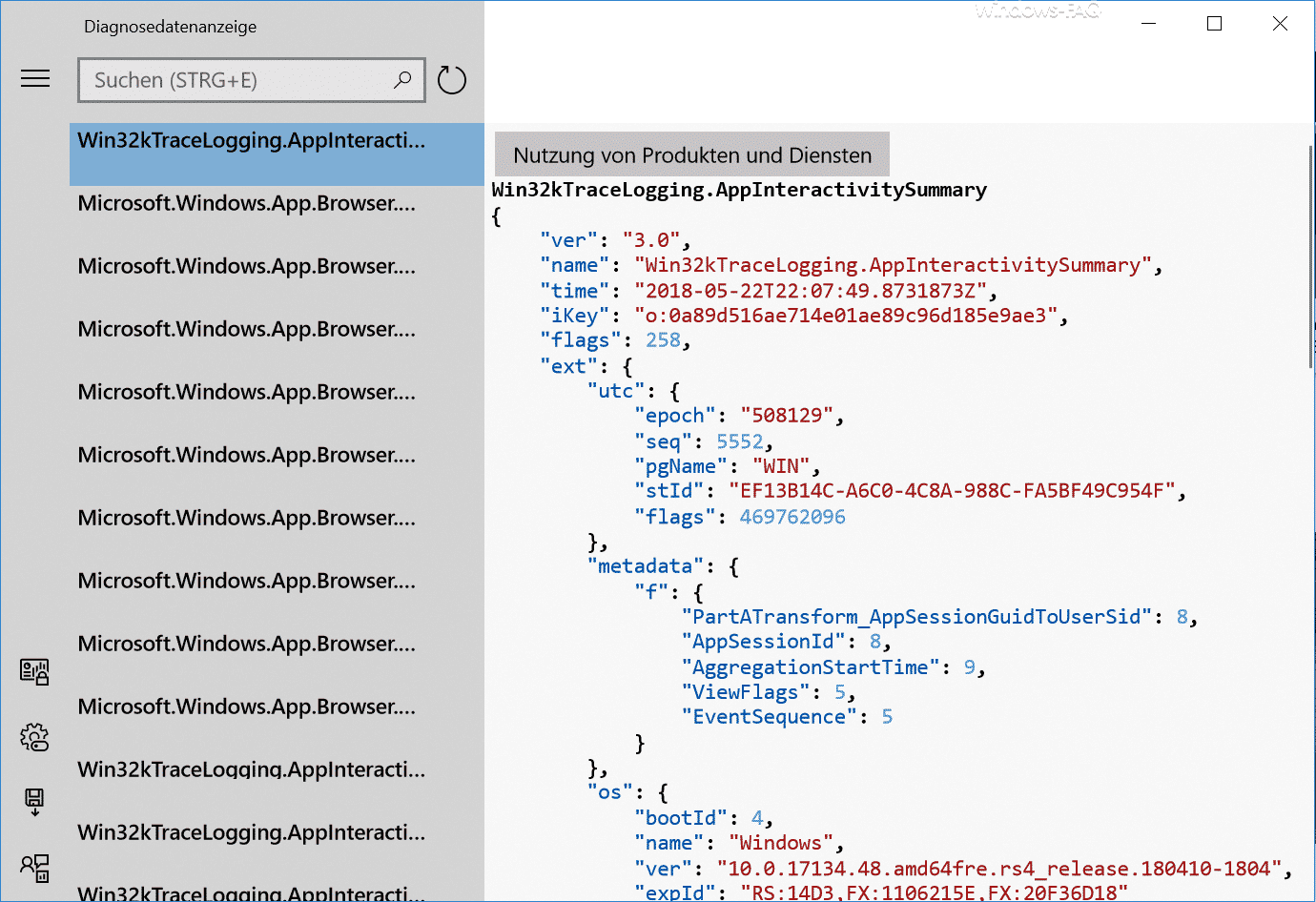The height and width of the screenshot is (902, 1316).
Task: Click the magnifier search icon
Action: (x=402, y=80)
